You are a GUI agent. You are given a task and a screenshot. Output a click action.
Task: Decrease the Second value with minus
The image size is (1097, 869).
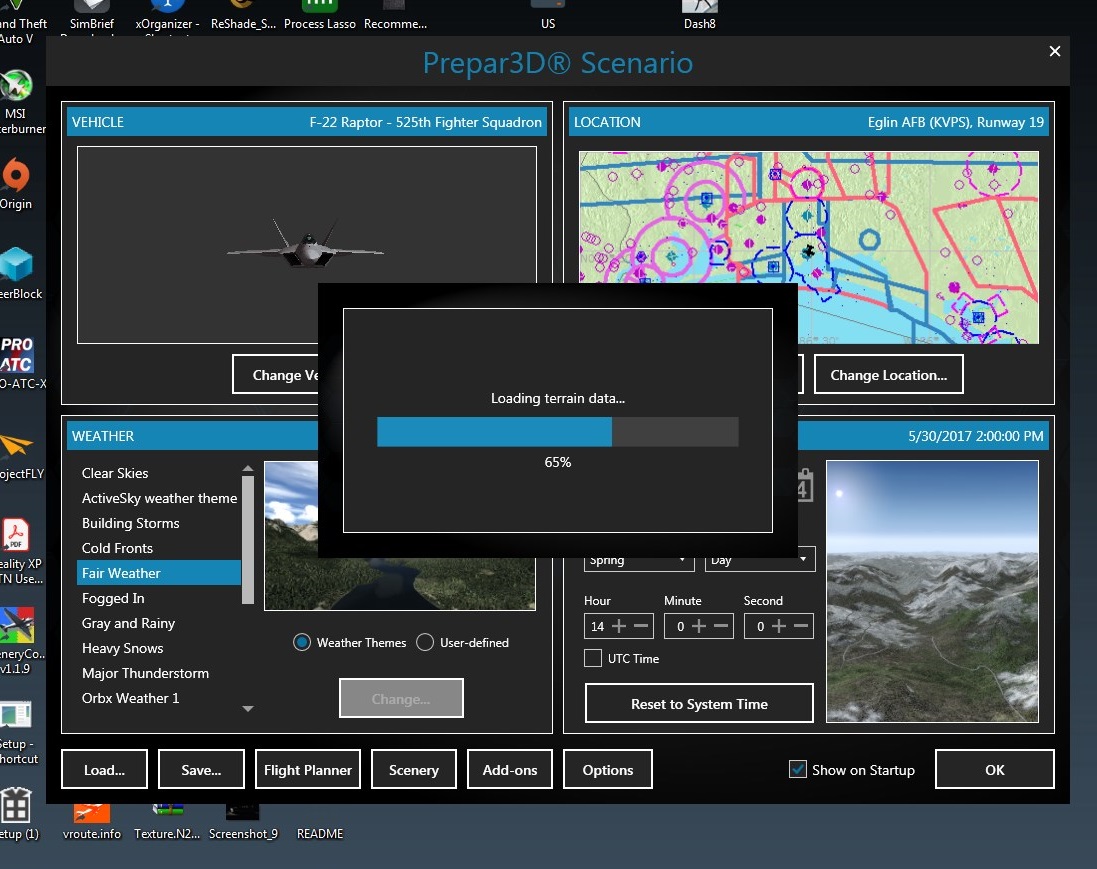(801, 626)
